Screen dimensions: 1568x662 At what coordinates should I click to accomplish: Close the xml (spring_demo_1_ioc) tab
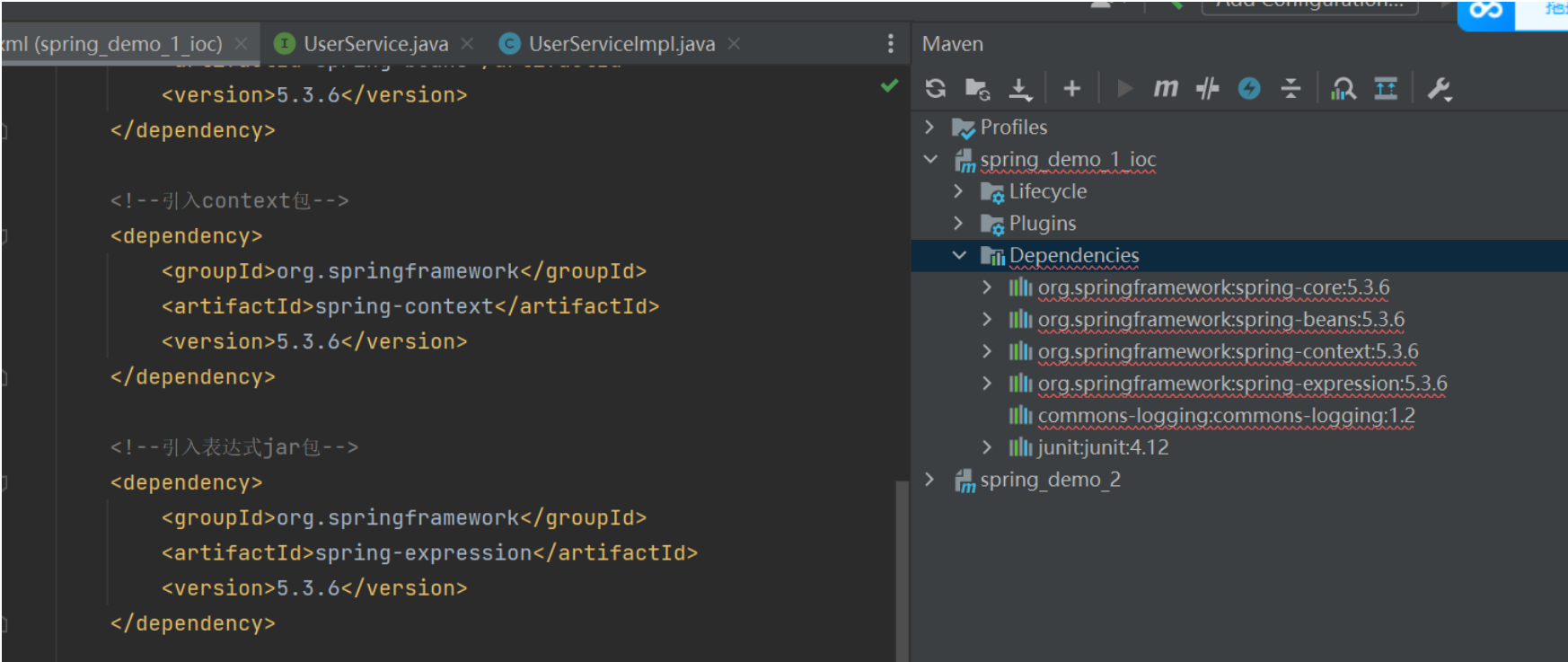tap(241, 43)
